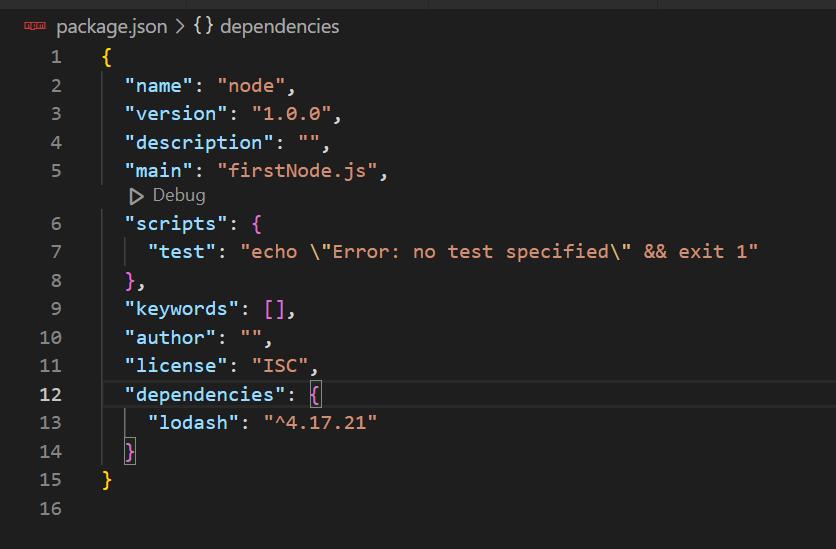This screenshot has width=836, height=549.
Task: Click the "ISC" license value
Action: pos(280,366)
